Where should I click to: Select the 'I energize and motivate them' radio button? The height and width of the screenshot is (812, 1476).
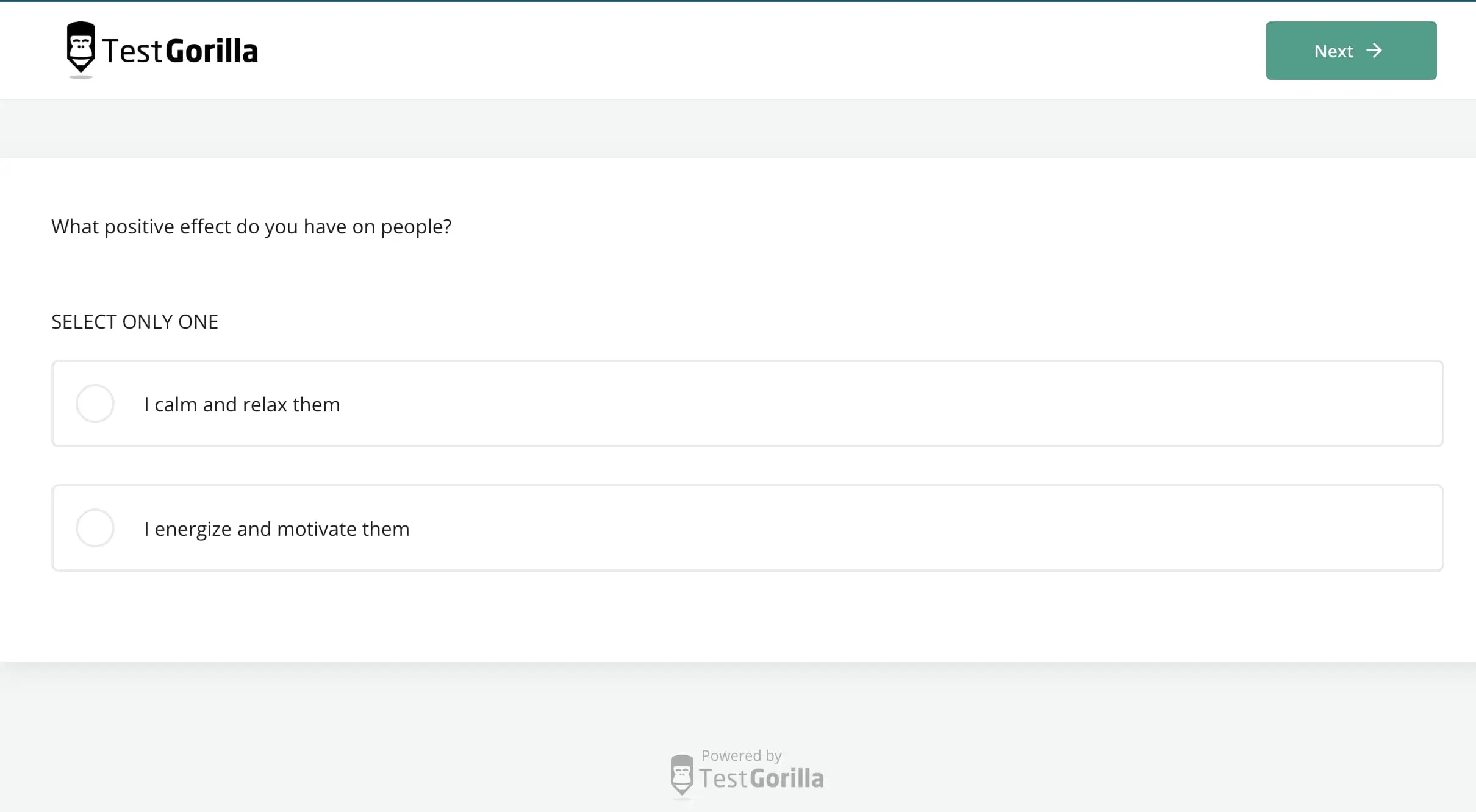click(95, 528)
